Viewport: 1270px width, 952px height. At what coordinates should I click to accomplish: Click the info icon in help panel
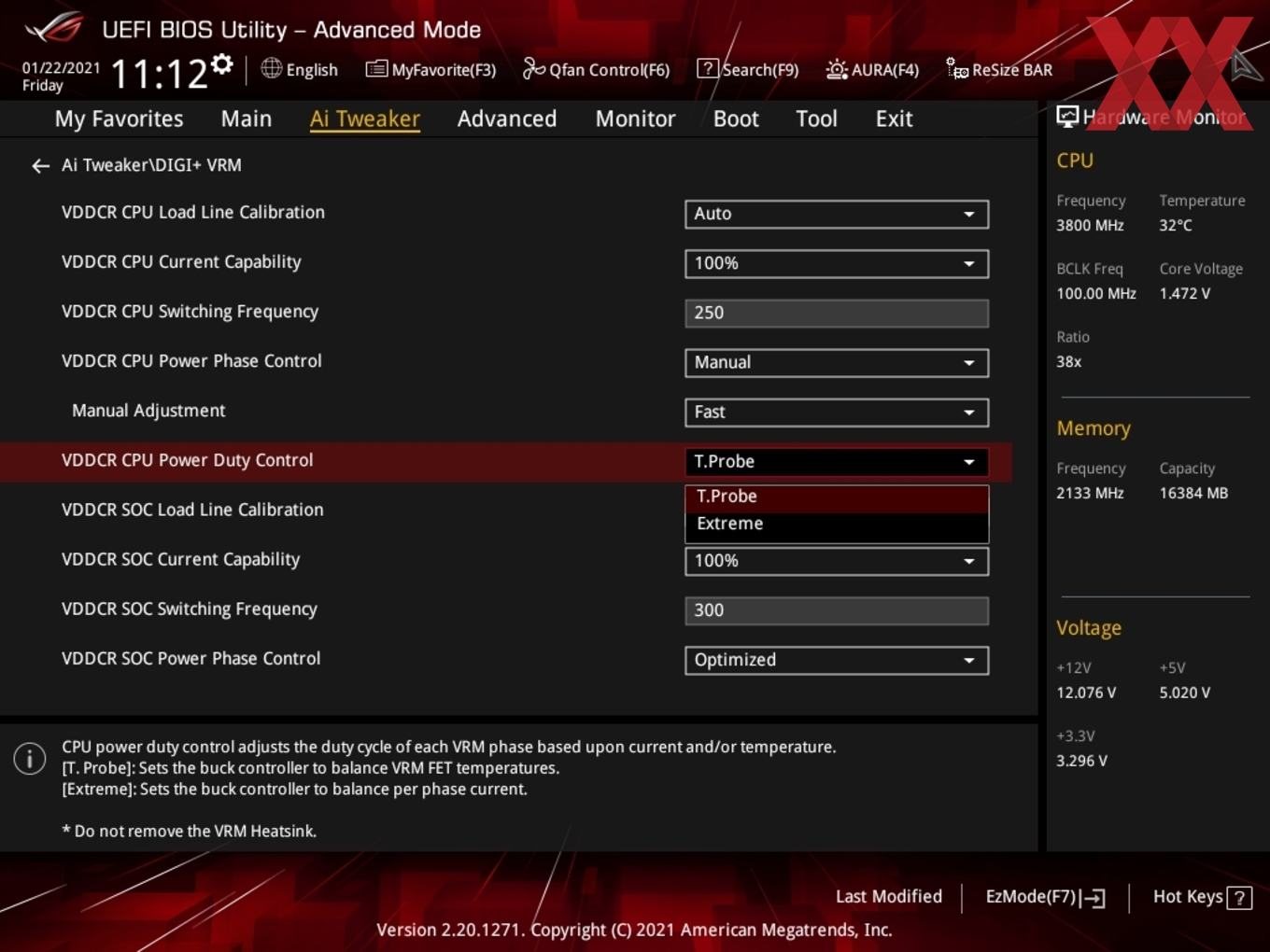30,758
